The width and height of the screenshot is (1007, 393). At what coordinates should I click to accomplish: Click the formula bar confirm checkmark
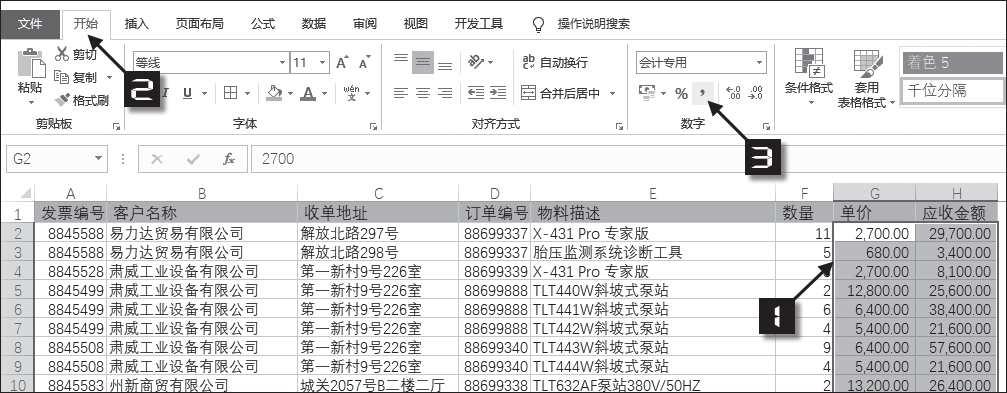tap(193, 159)
